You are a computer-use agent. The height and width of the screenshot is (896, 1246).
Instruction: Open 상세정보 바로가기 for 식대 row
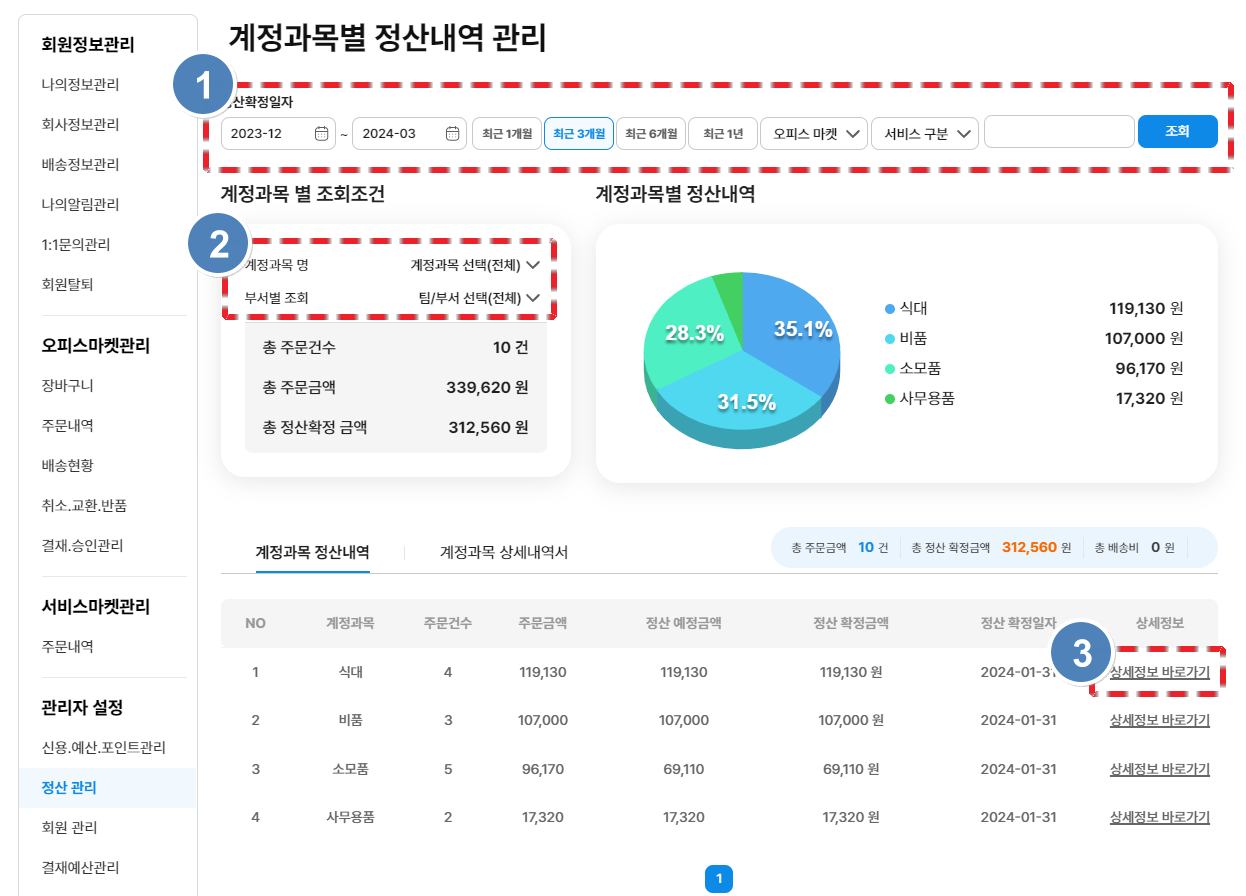(1159, 673)
